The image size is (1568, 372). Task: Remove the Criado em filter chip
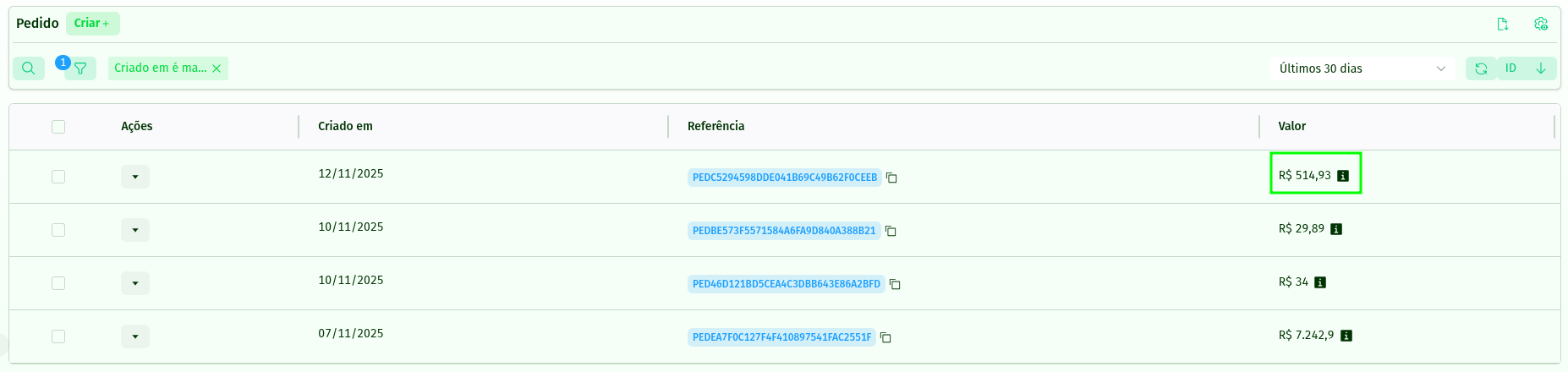click(217, 68)
